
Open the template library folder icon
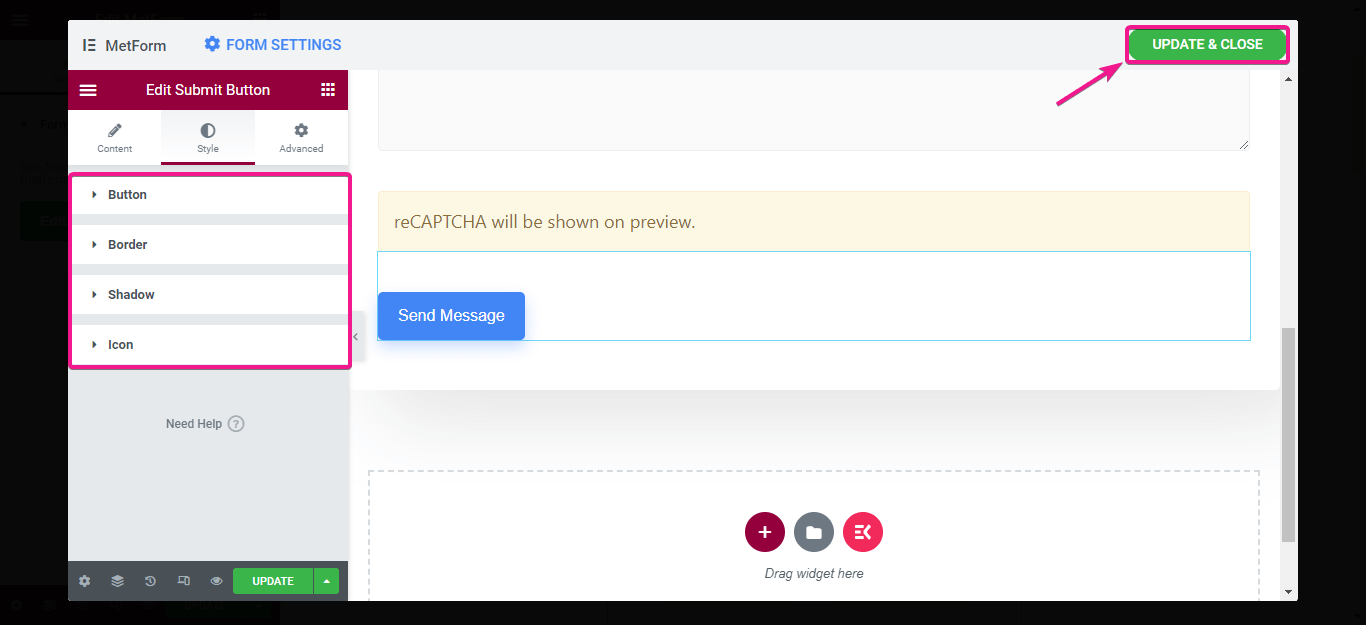[814, 532]
